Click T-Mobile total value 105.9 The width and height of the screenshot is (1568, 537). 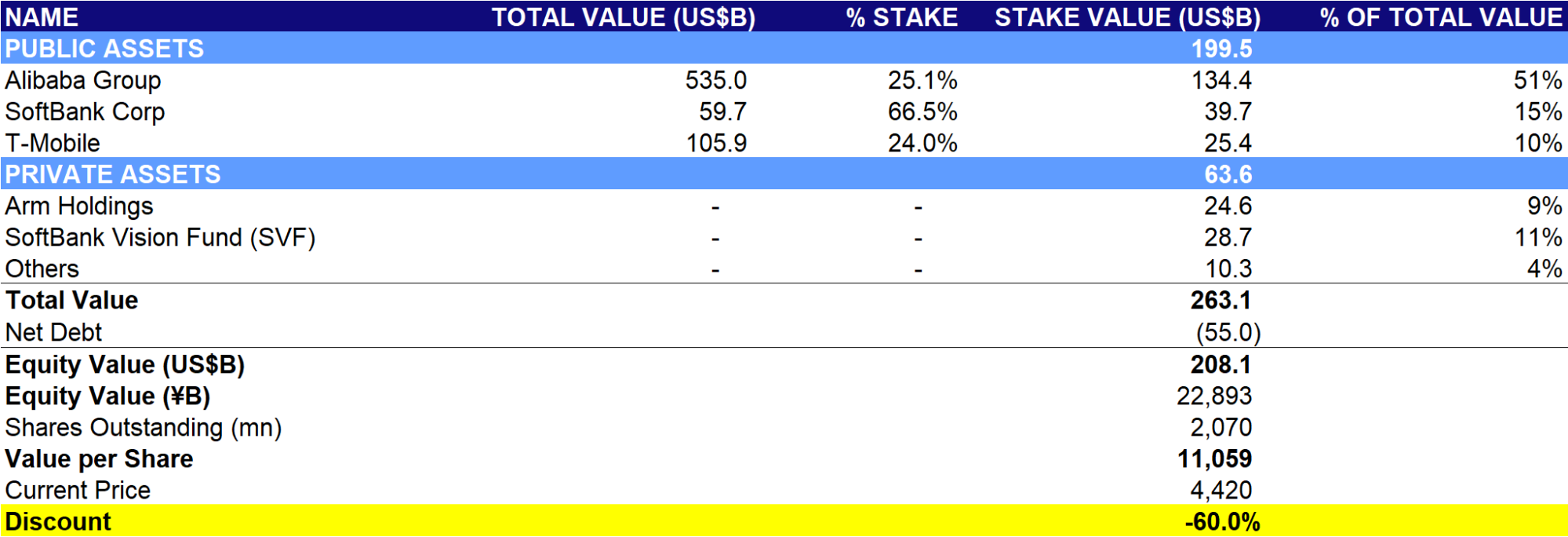[x=716, y=143]
